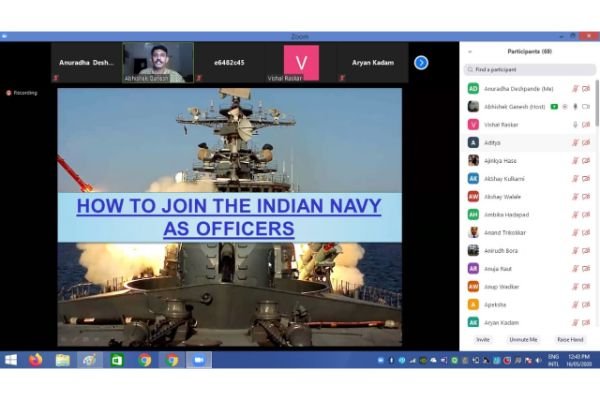
Task: Click the participants list scrollbar
Action: point(597,103)
